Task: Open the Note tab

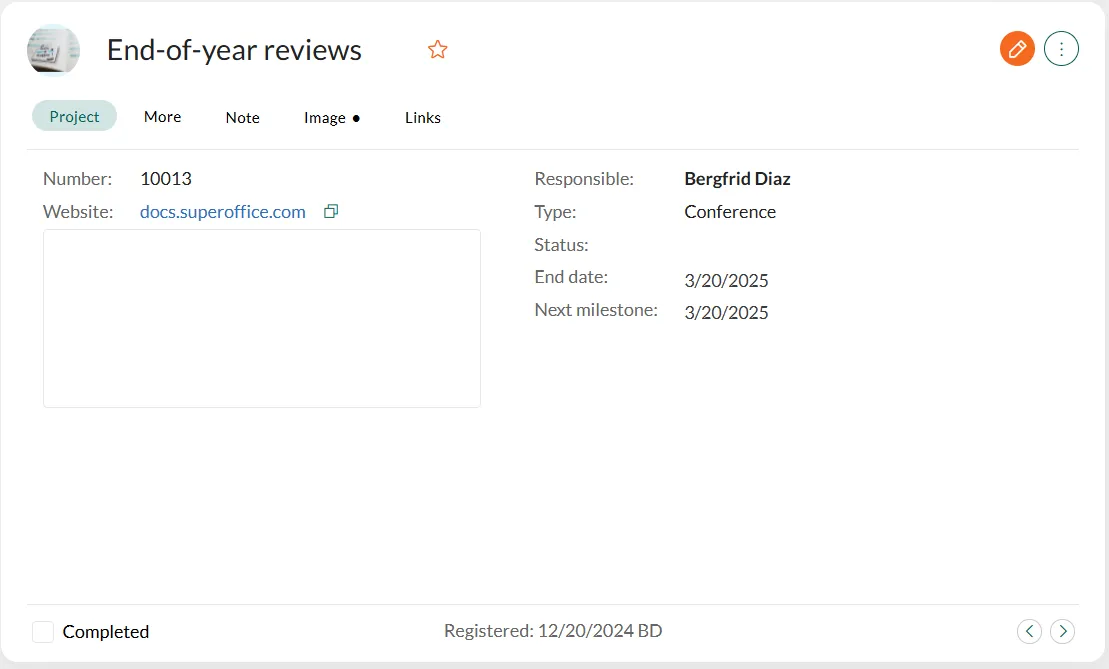Action: coord(242,117)
